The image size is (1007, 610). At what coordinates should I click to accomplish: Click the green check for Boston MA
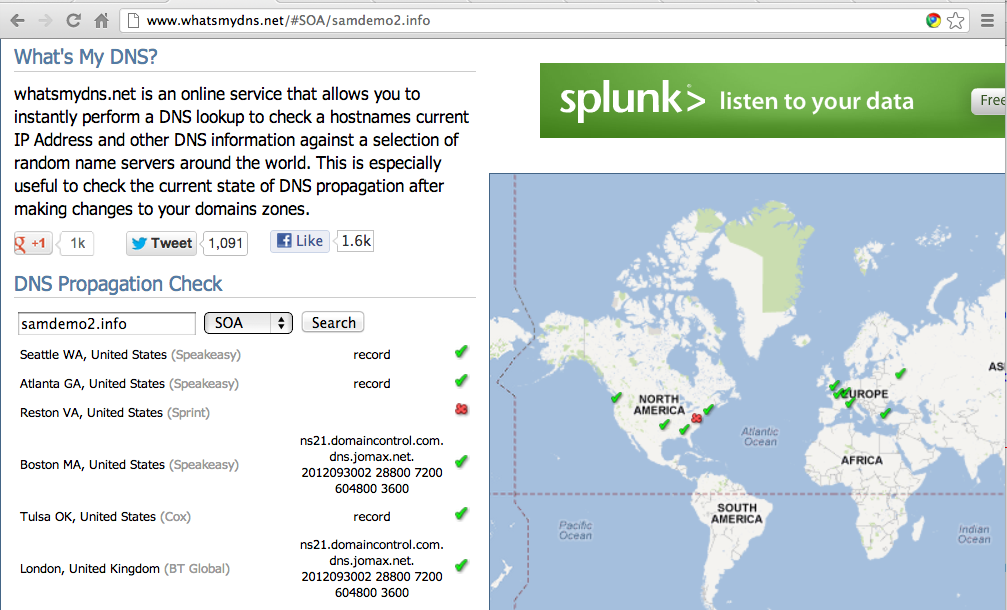pyautogui.click(x=461, y=461)
